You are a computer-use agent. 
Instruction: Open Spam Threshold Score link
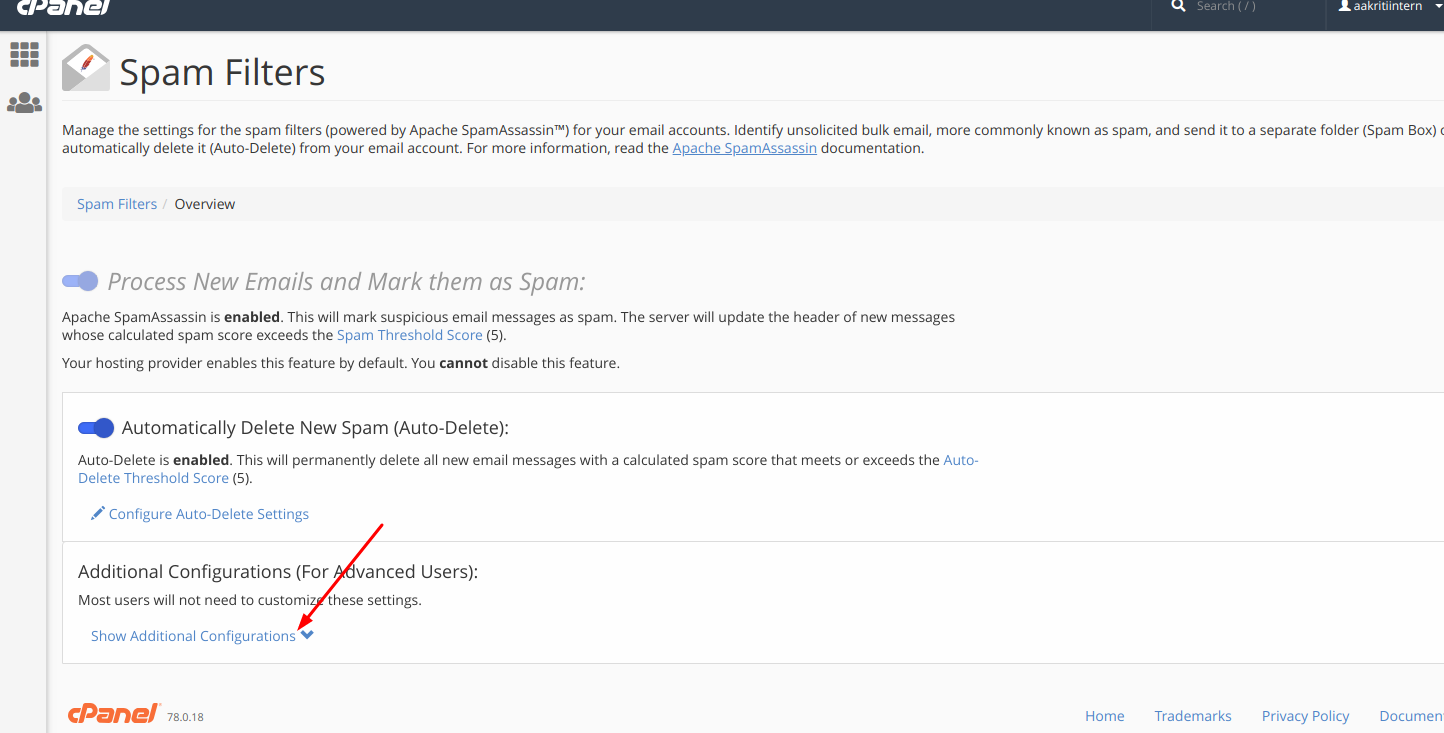(410, 335)
